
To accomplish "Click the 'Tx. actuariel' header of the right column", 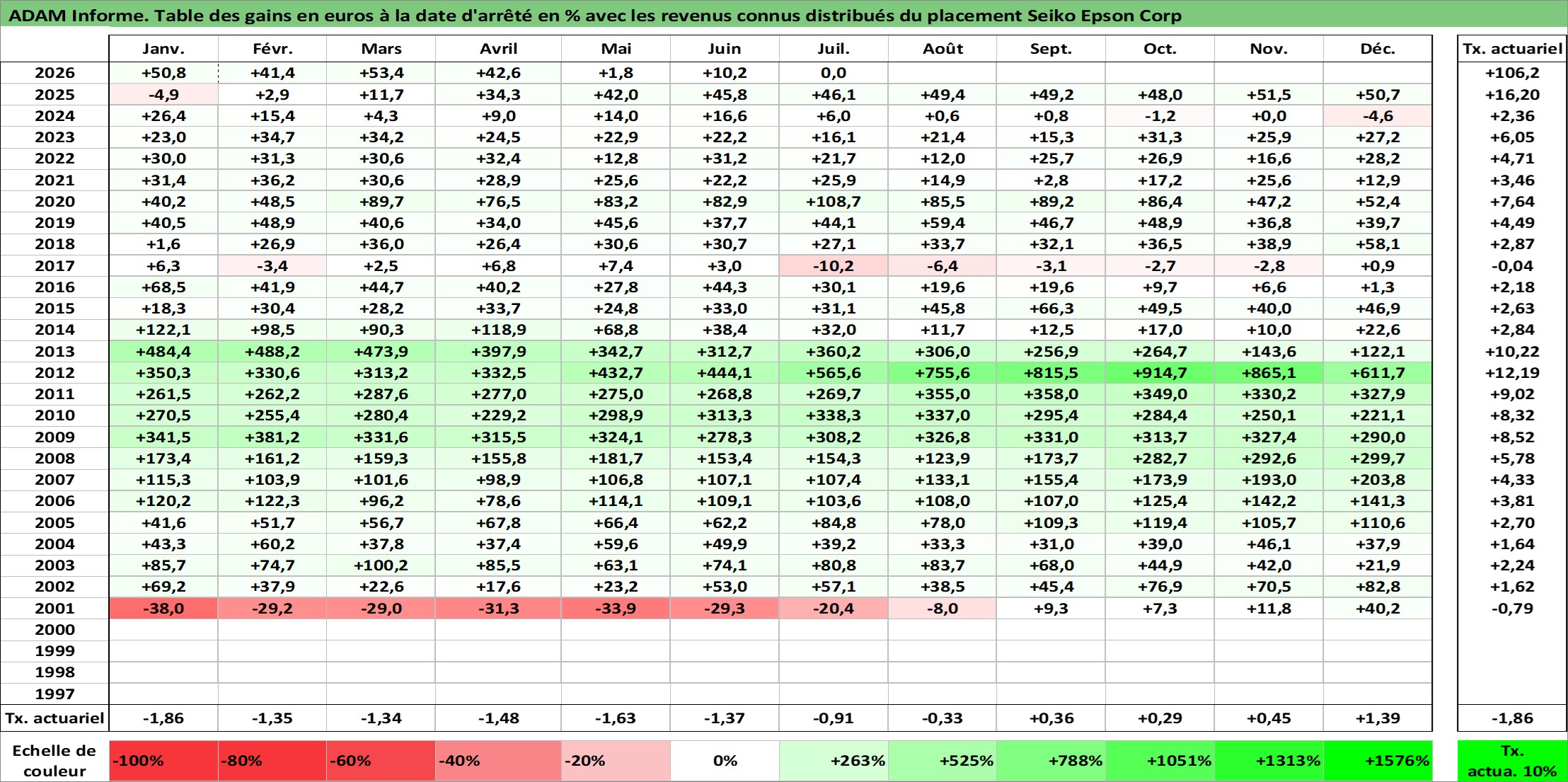I will 1512,49.
